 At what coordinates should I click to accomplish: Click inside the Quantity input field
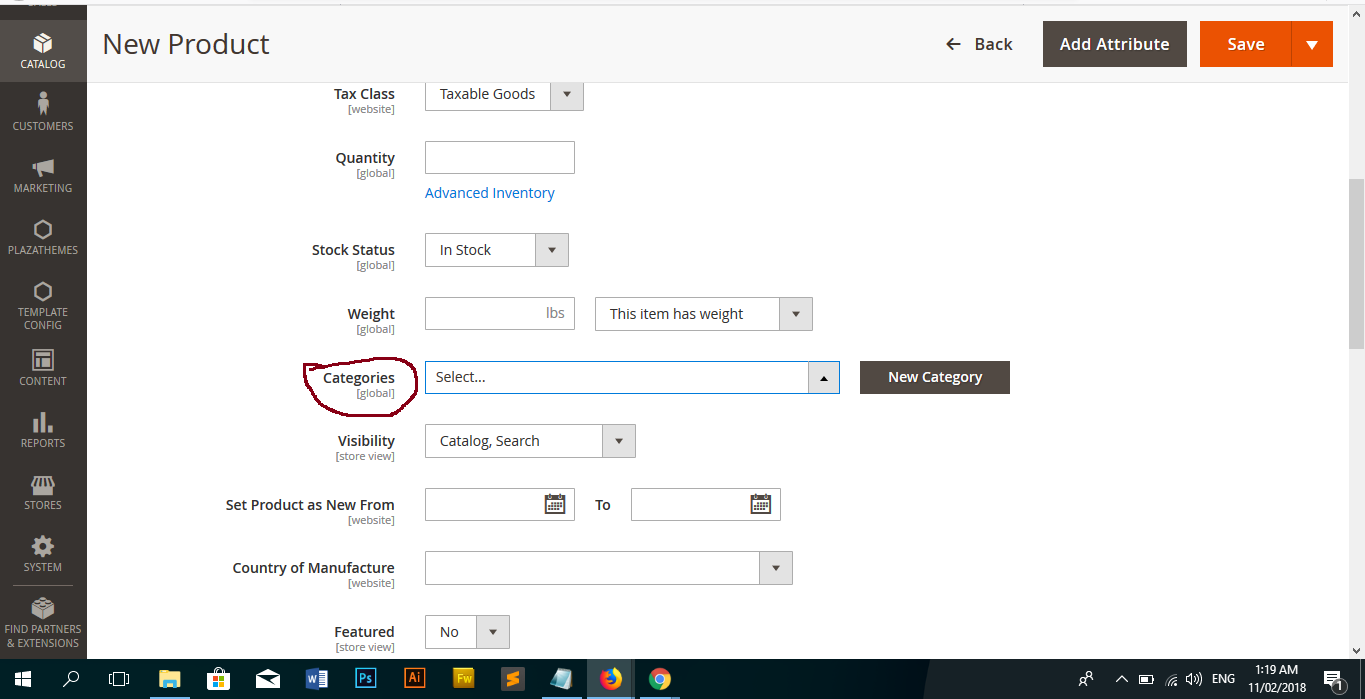point(499,157)
